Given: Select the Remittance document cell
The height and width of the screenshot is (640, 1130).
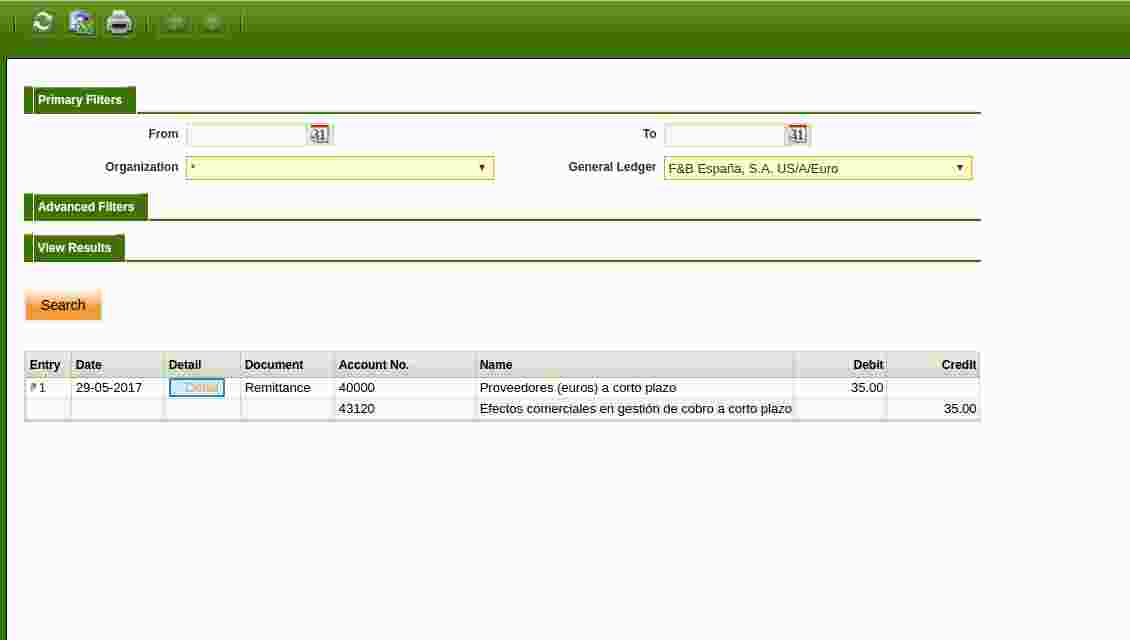Looking at the screenshot, I should 277,388.
